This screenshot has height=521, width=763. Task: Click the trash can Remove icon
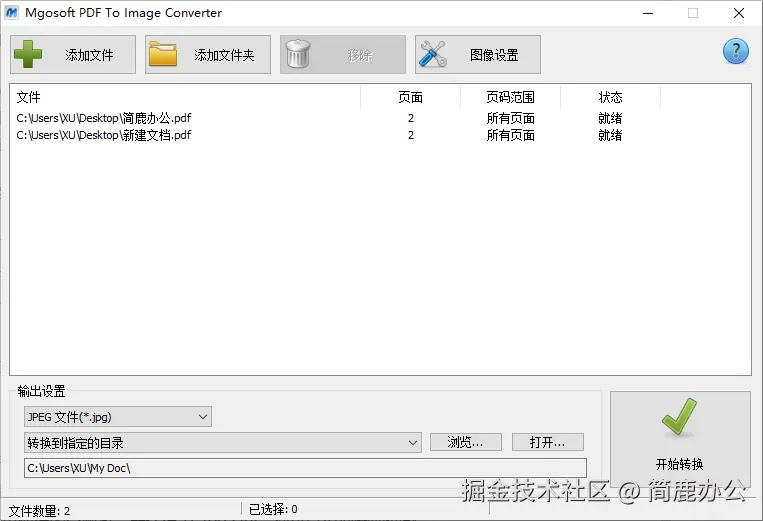coord(297,54)
